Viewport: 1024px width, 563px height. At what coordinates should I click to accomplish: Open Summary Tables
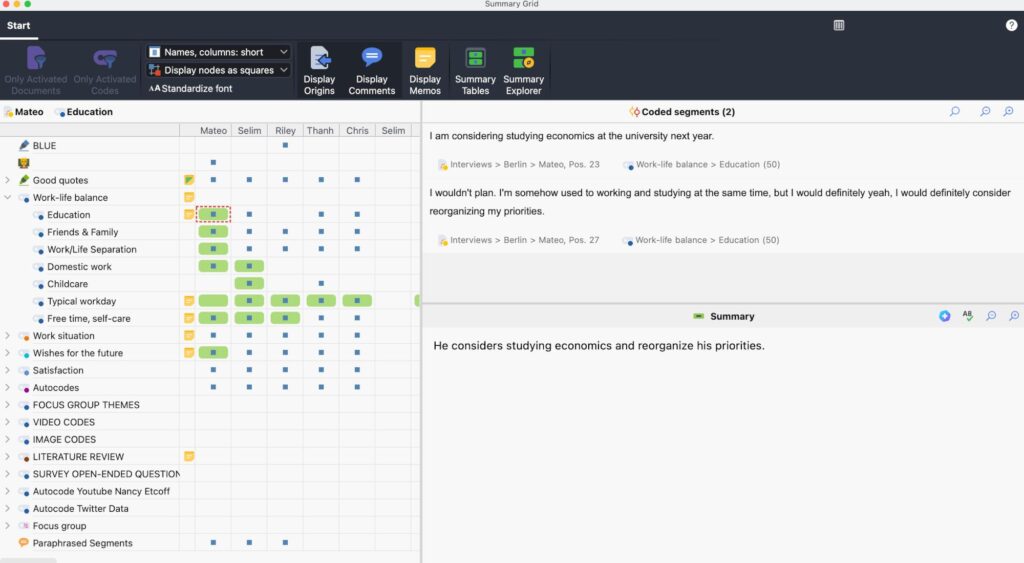tap(475, 71)
